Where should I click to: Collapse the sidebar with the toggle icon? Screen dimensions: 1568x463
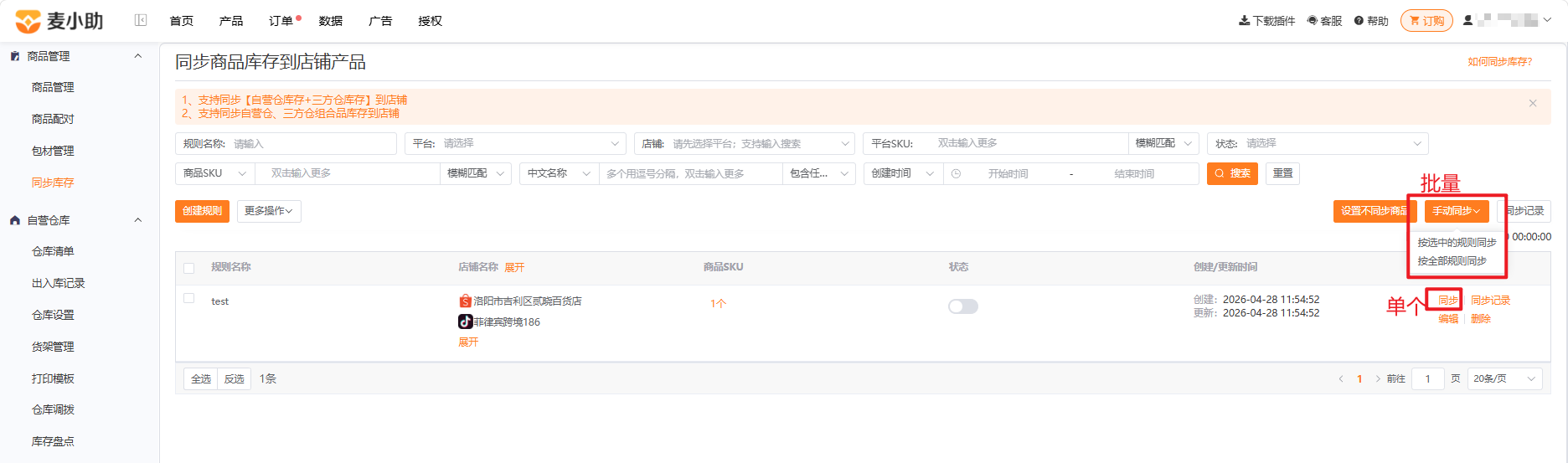141,20
